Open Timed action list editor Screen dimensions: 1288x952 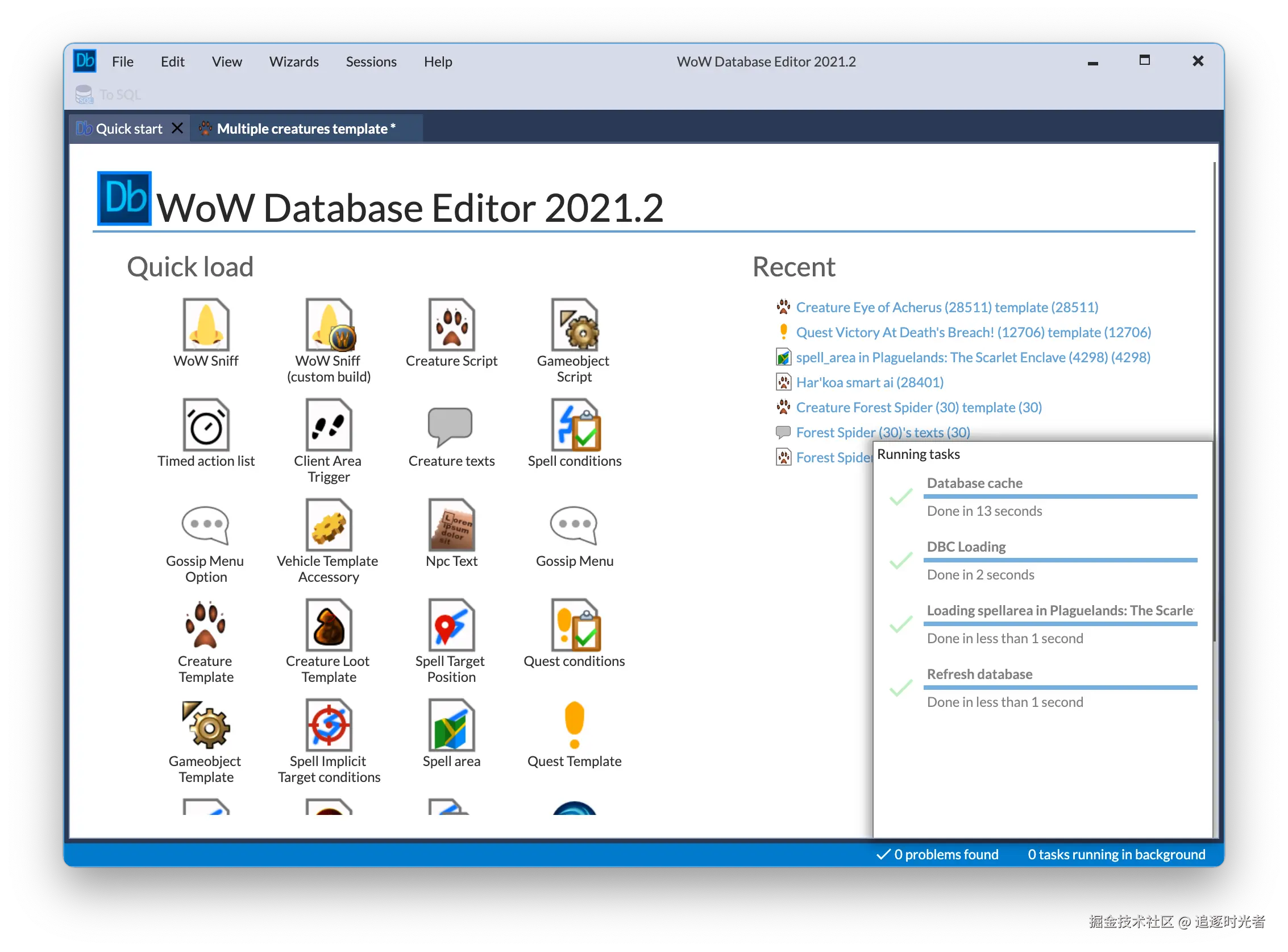[206, 433]
